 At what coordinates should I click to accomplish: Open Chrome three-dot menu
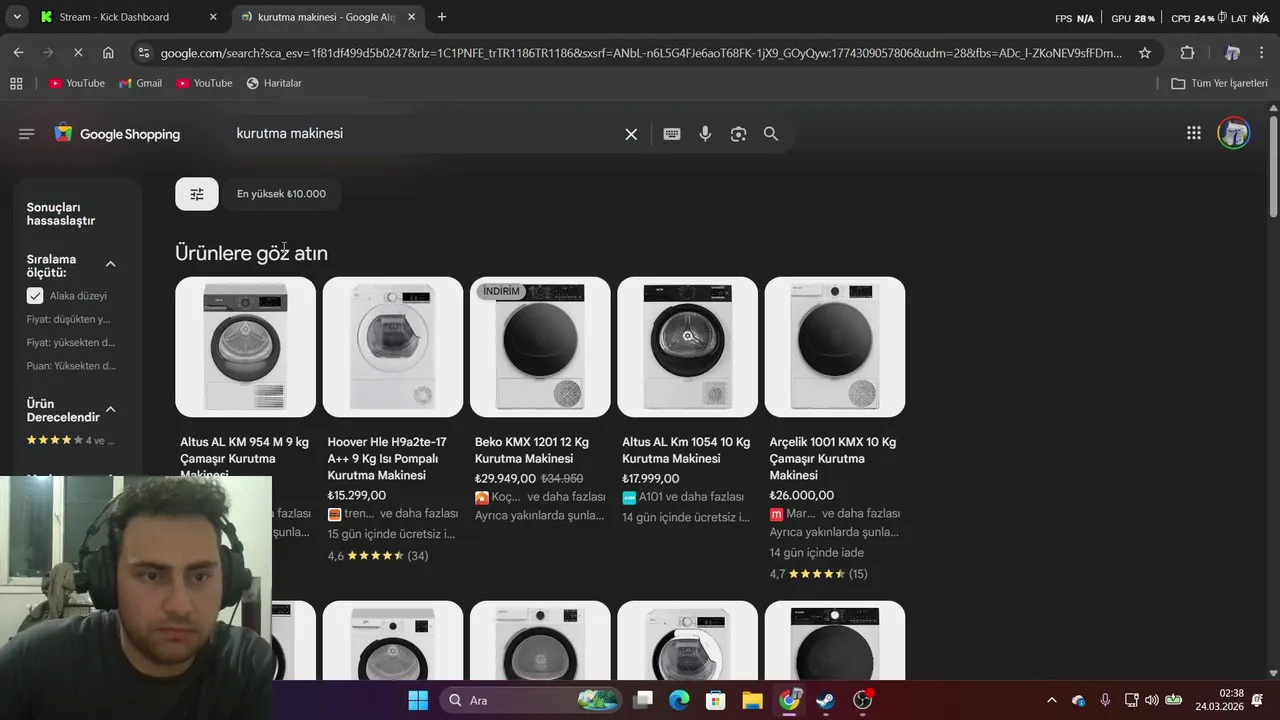coord(1262,53)
